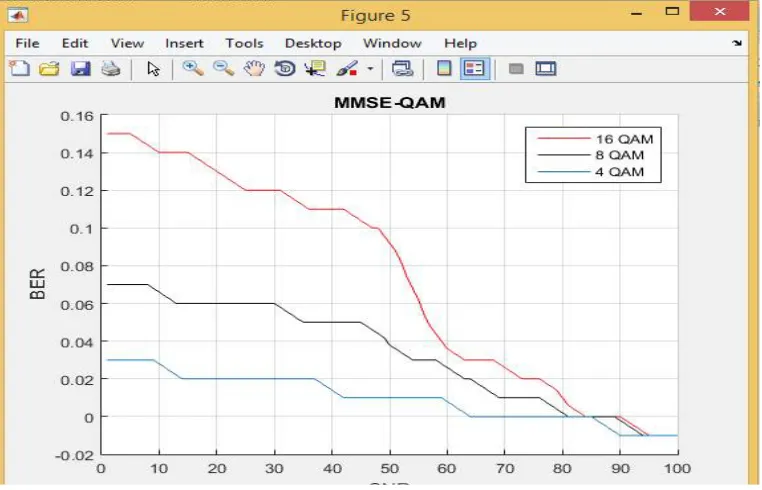Click Show Plot Tools and Dock icon
The height and width of the screenshot is (490, 762).
(546, 69)
